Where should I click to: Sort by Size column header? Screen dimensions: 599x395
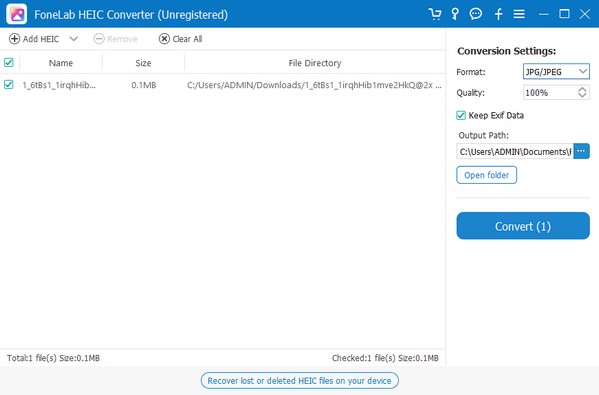(143, 63)
